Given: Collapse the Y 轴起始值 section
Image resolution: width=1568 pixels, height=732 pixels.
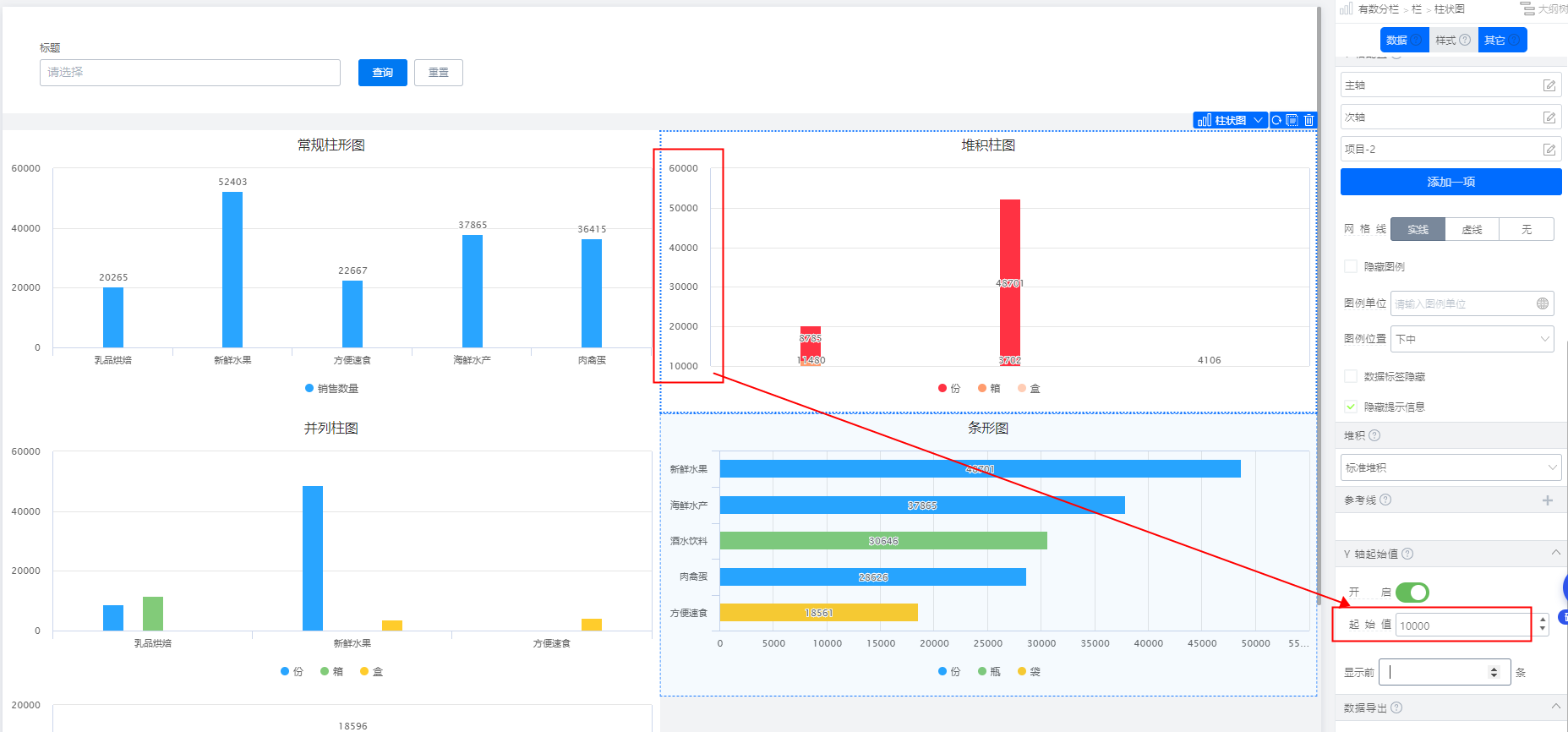Looking at the screenshot, I should pos(1556,552).
